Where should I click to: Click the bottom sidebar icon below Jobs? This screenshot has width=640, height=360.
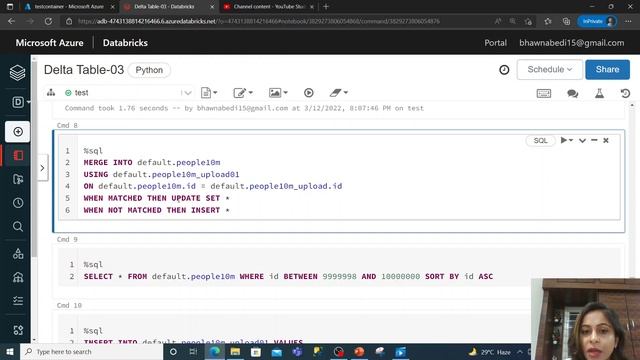[x=18, y=330]
